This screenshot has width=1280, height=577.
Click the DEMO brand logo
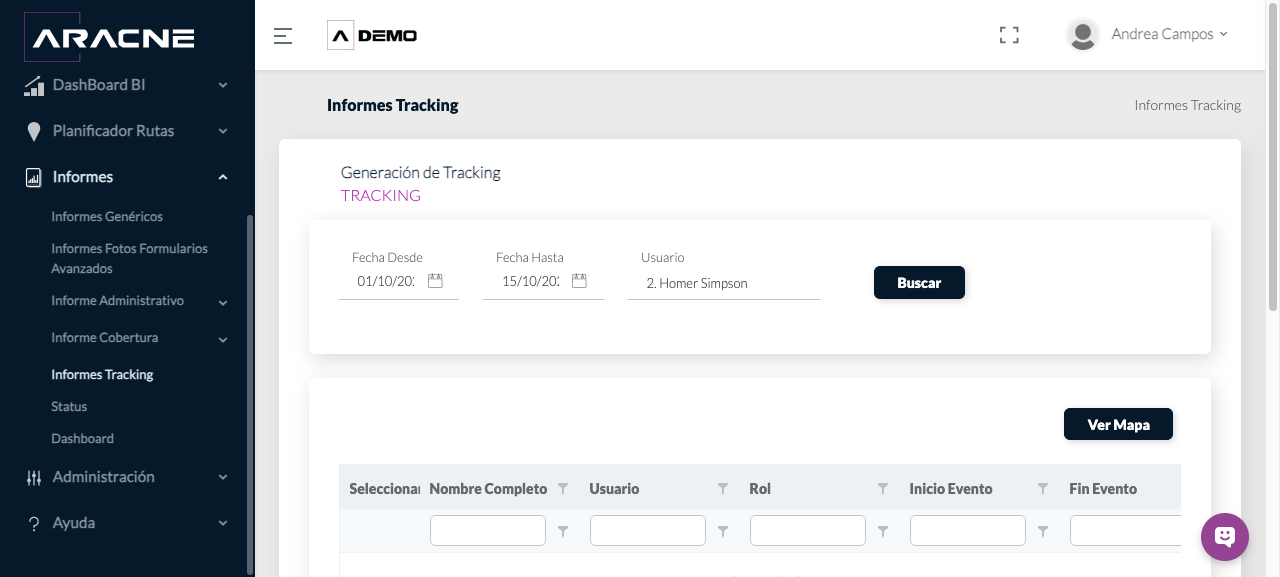[372, 36]
